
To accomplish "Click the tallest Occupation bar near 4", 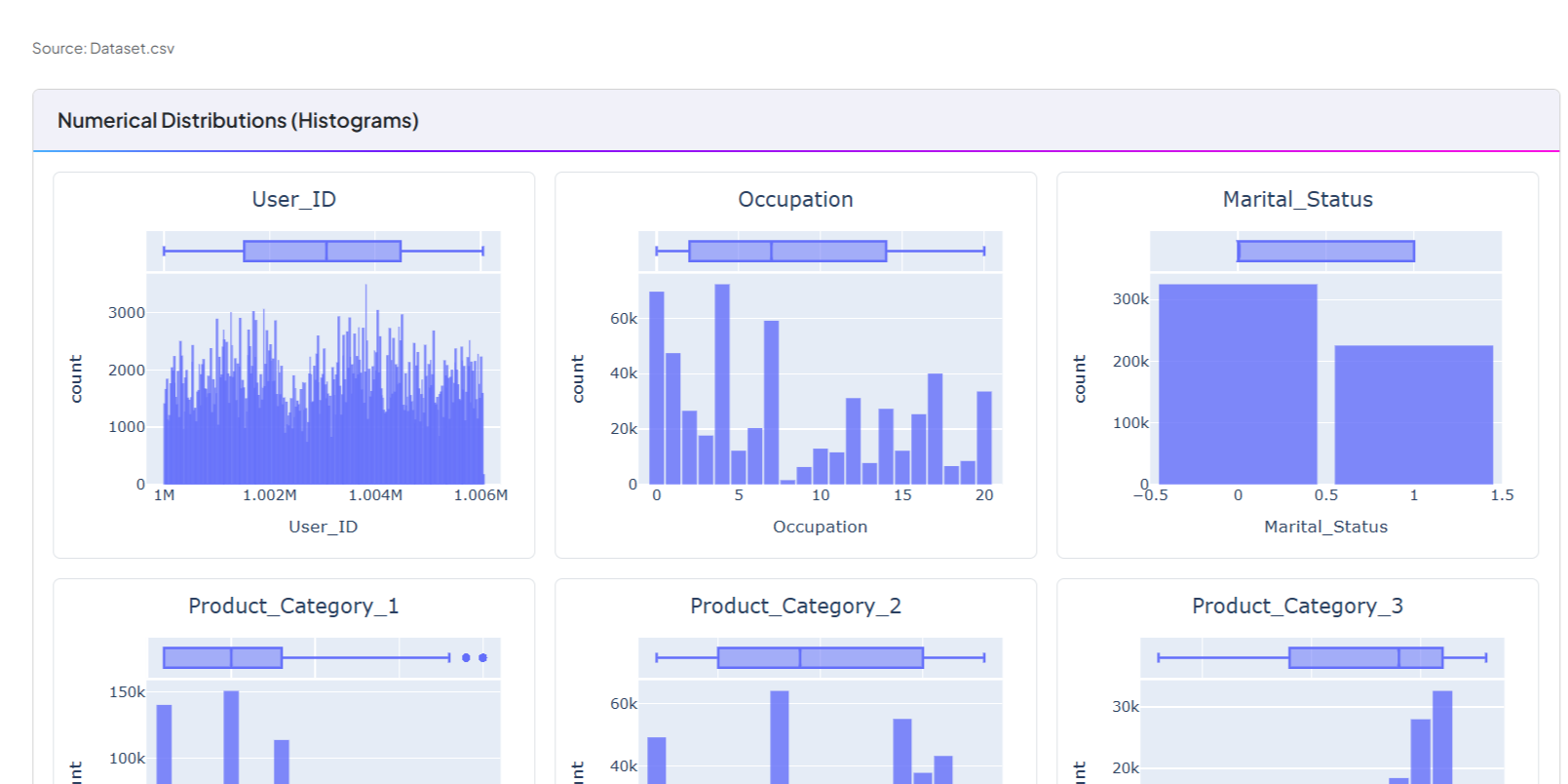I will [x=722, y=384].
